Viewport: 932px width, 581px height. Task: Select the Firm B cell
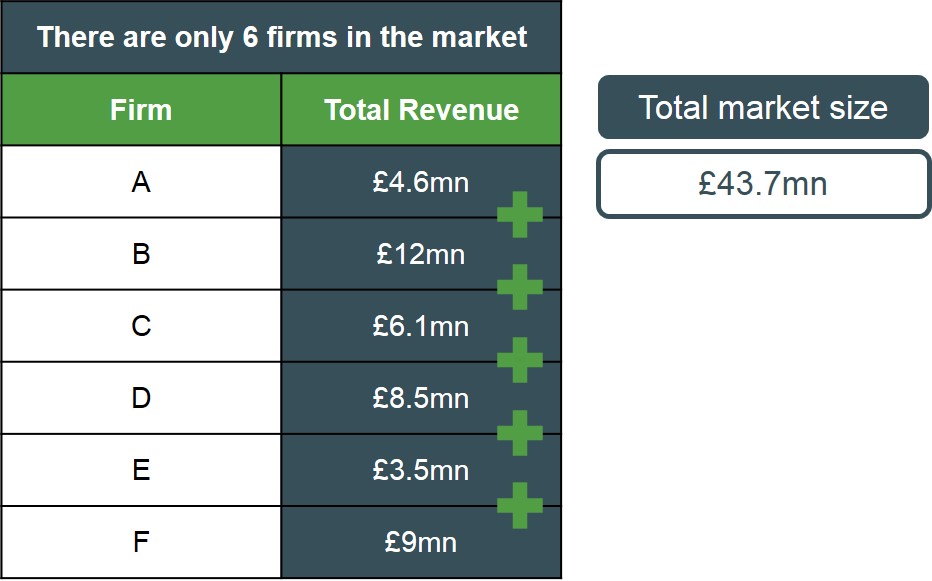coord(141,254)
